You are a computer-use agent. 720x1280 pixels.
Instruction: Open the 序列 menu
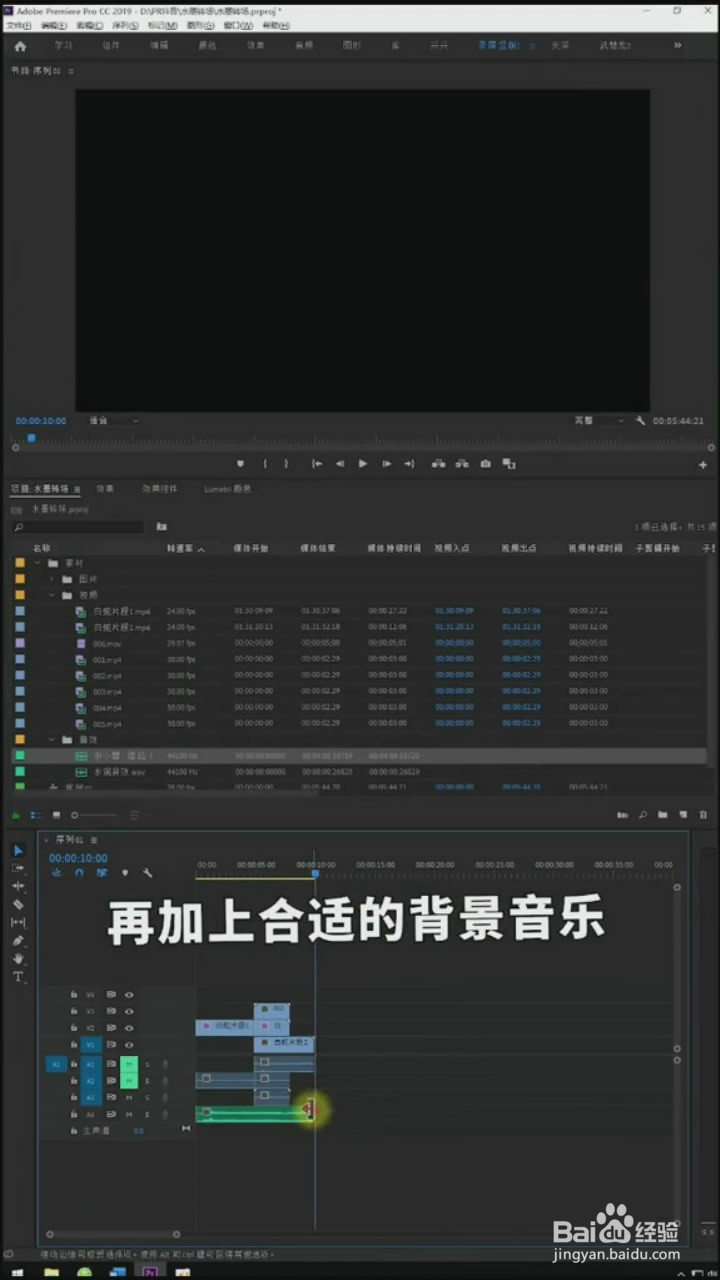click(125, 25)
